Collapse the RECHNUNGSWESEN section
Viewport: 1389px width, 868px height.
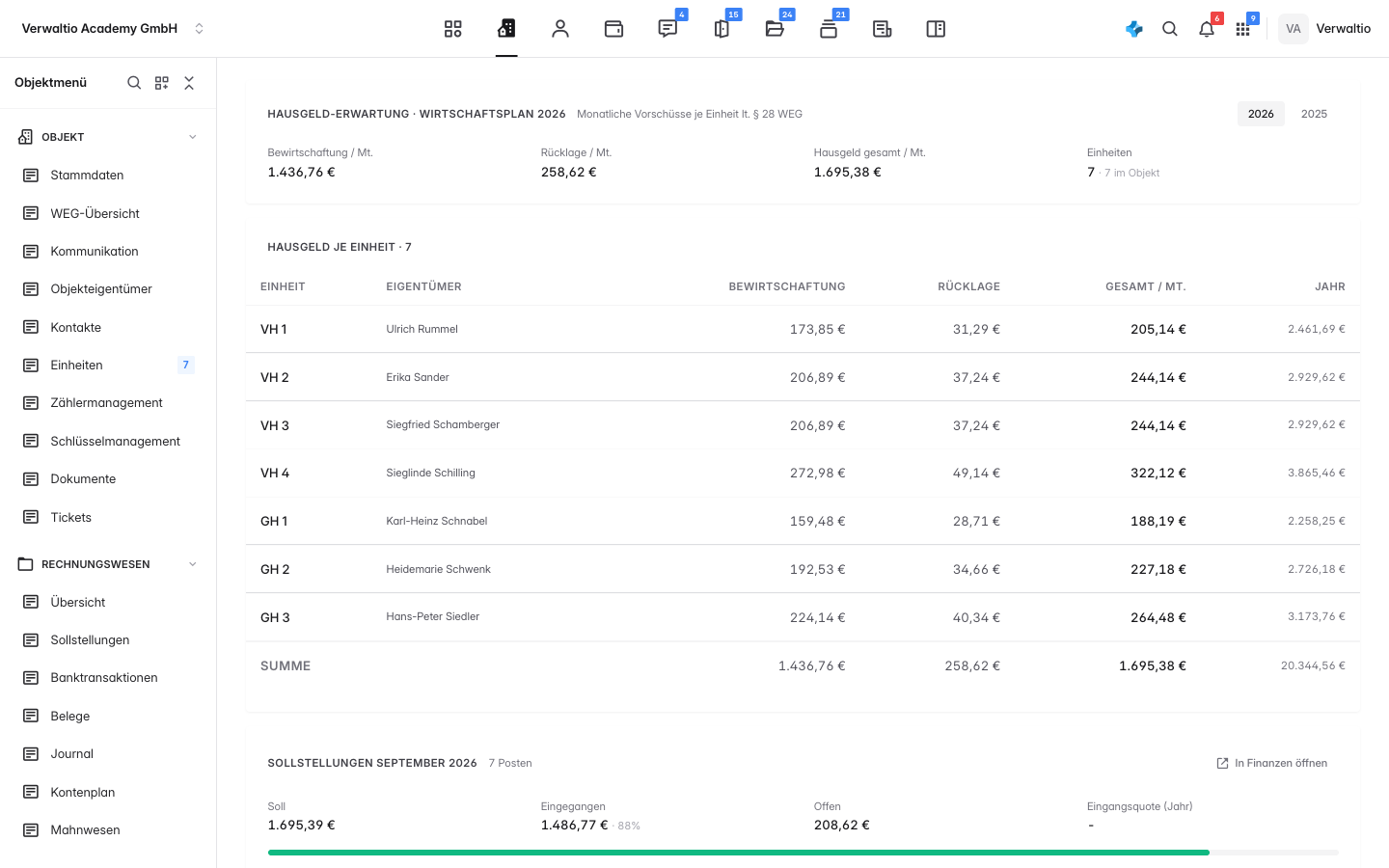(192, 564)
